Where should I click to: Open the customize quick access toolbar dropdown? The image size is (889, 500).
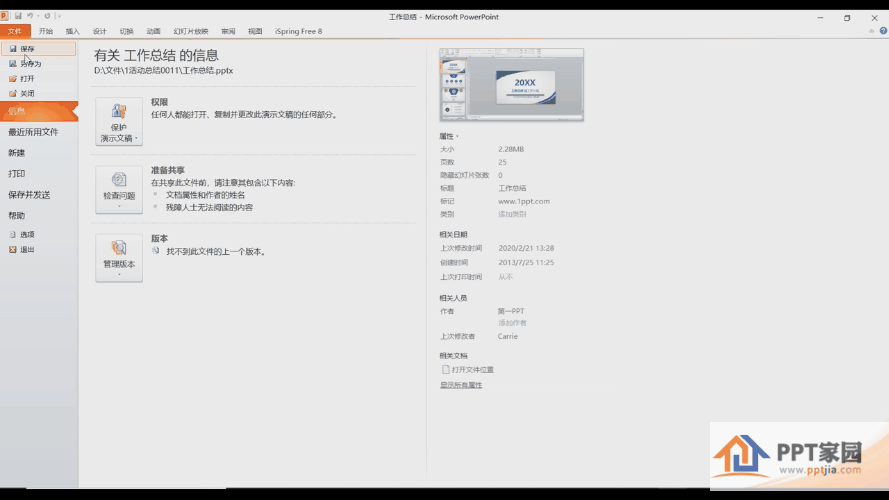[59, 16]
